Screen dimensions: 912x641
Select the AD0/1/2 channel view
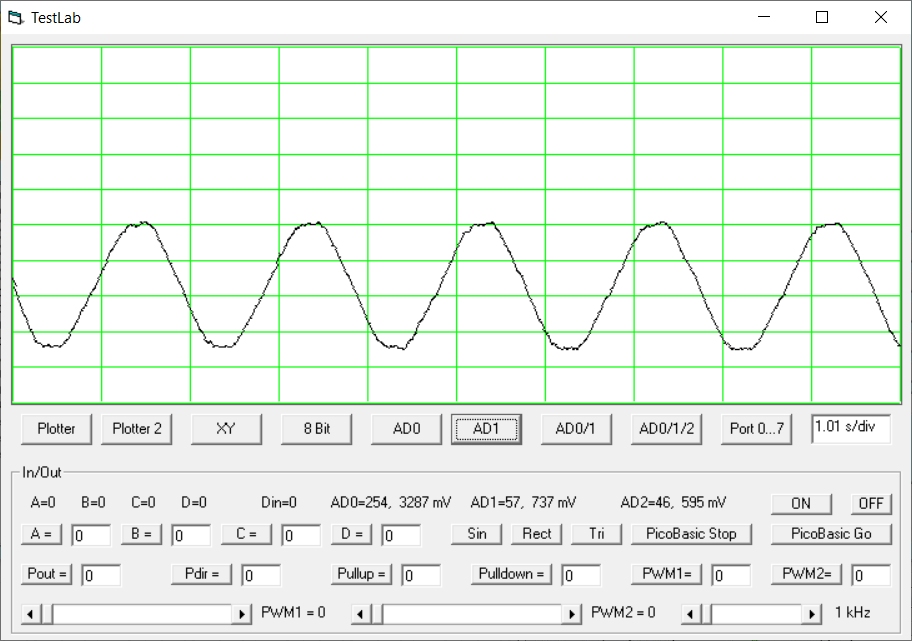666,428
